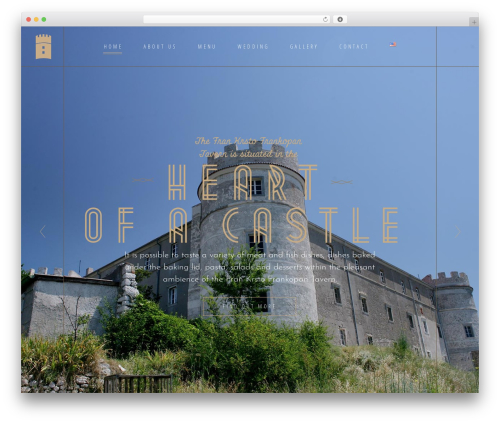Click the 'Heart' headline text
This screenshot has width=500, height=423.
point(243,182)
